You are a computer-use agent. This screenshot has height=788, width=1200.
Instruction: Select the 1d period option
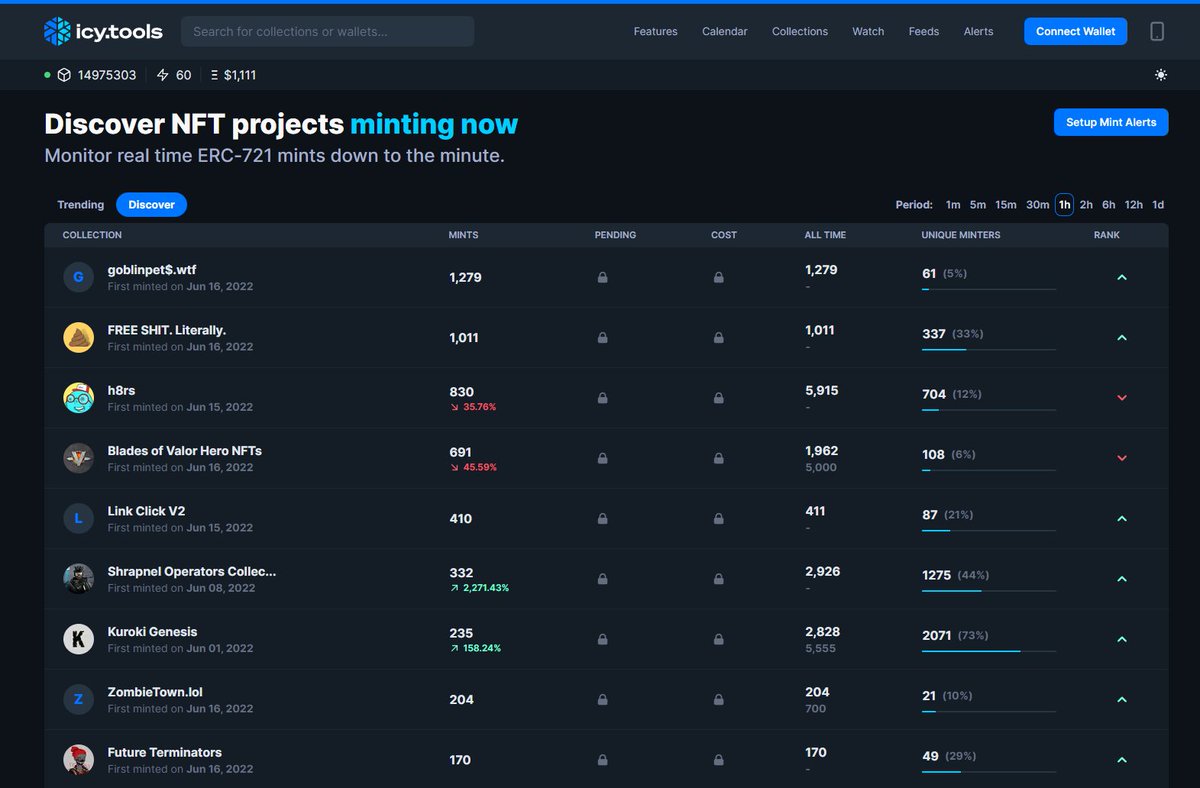[x=1158, y=205]
